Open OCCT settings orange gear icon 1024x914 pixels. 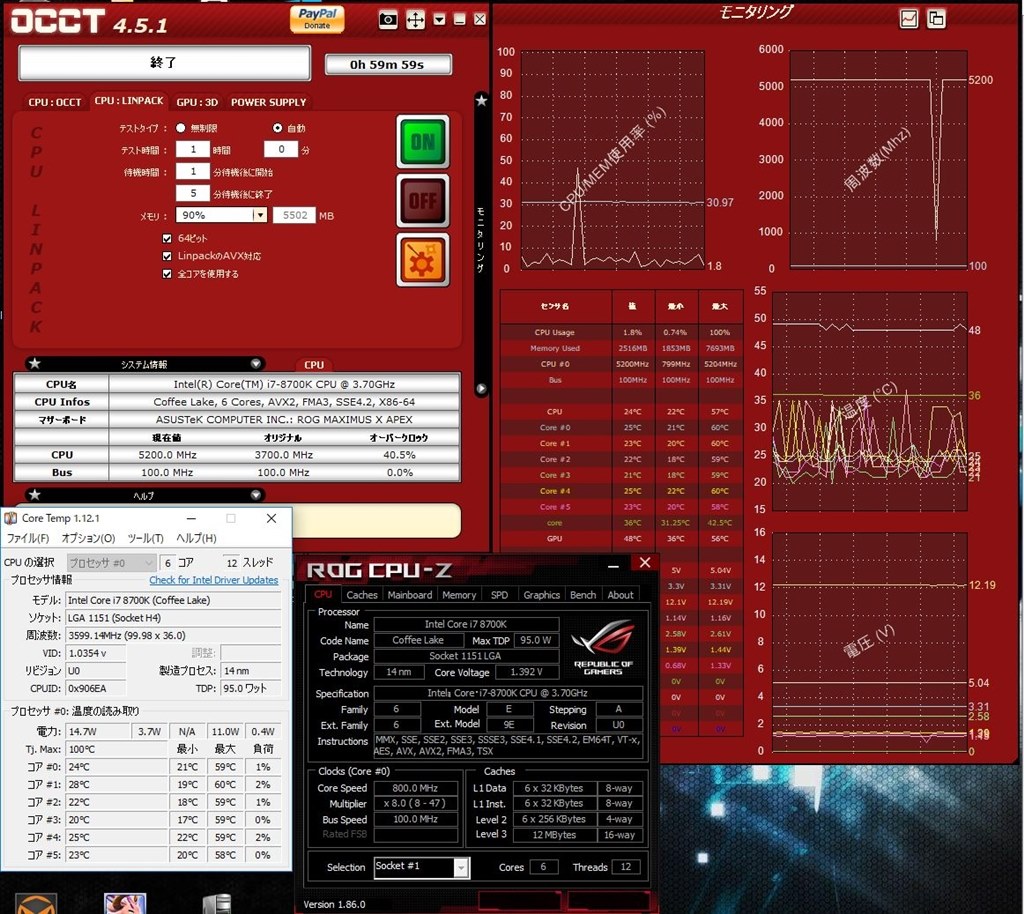point(423,260)
